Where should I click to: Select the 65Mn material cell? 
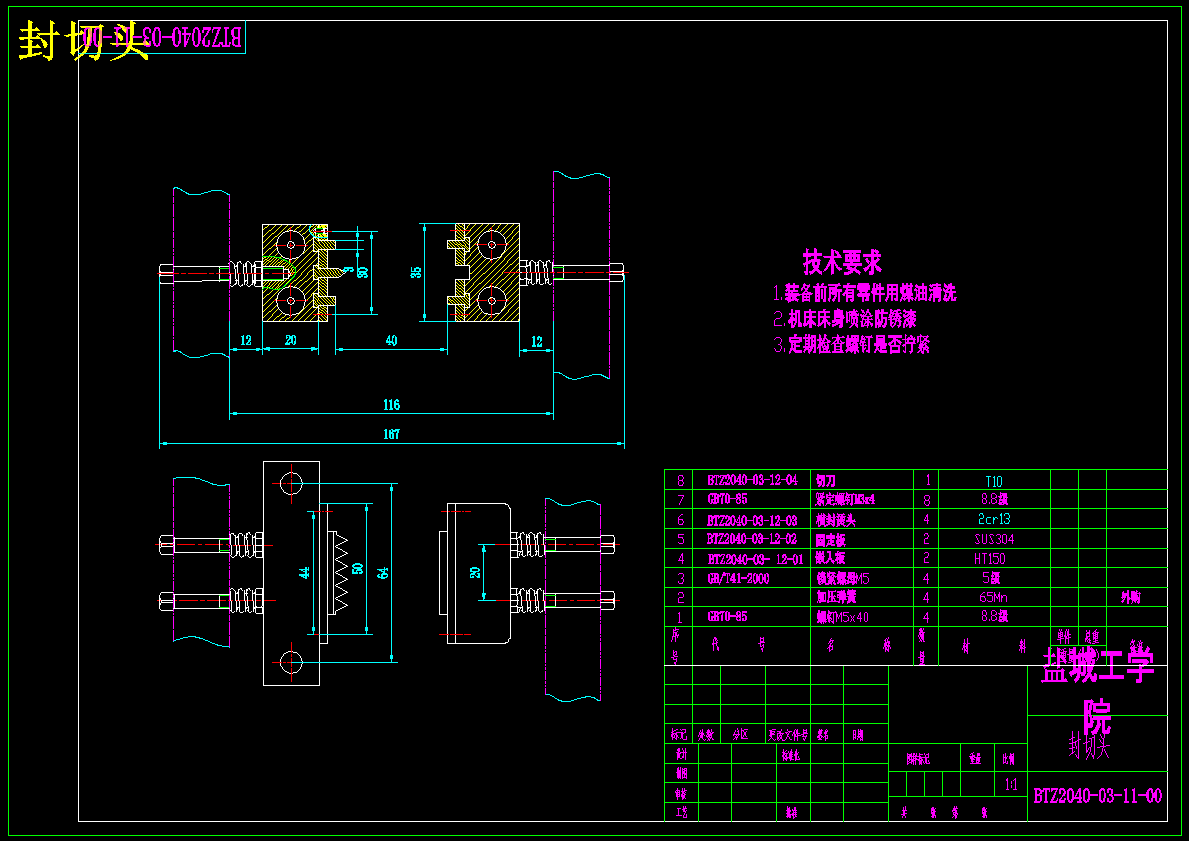[993, 598]
